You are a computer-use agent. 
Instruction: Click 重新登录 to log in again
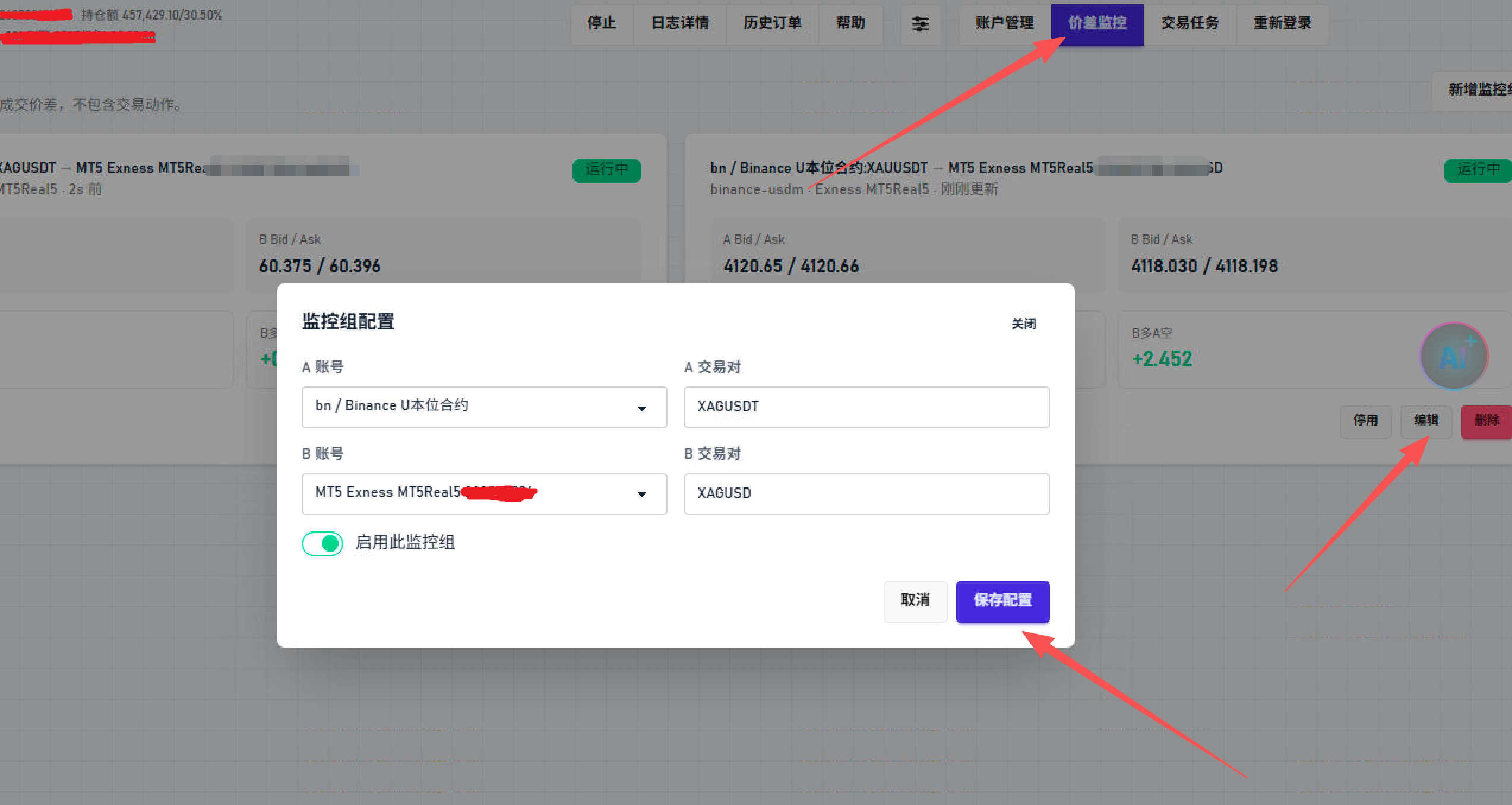pyautogui.click(x=1283, y=24)
